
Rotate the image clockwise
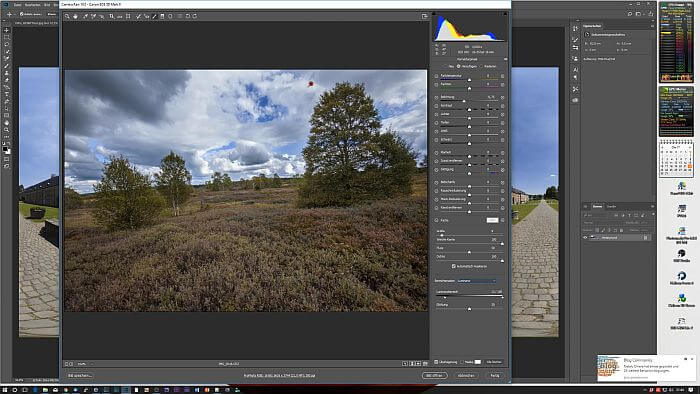(x=195, y=16)
